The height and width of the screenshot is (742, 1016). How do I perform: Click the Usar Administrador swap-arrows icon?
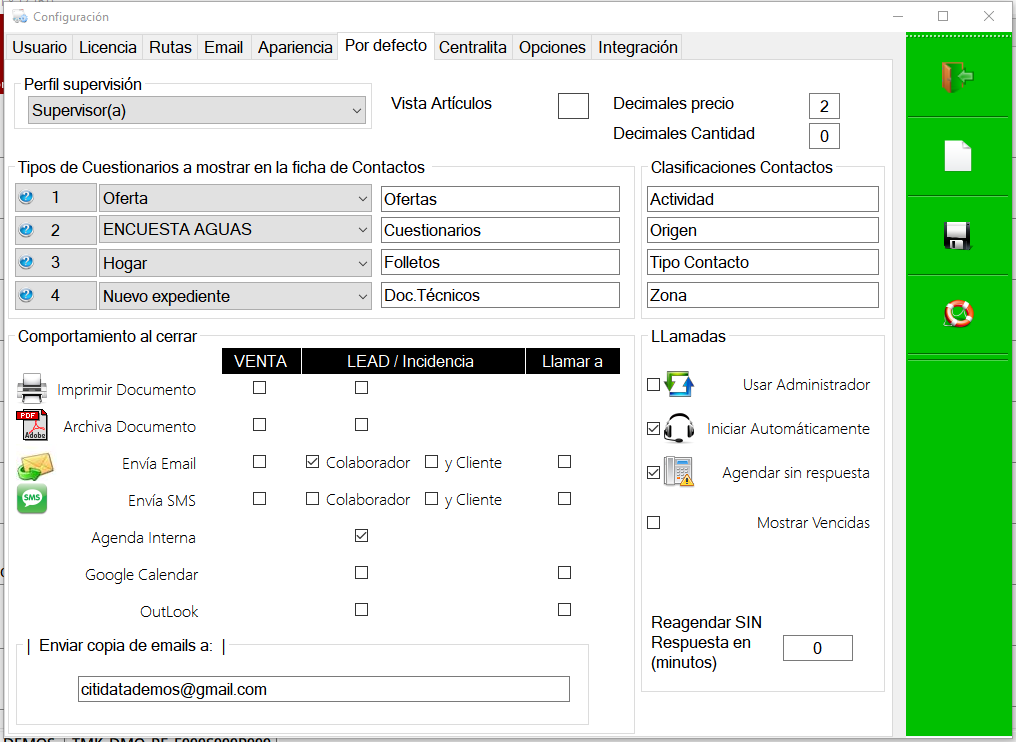(679, 384)
